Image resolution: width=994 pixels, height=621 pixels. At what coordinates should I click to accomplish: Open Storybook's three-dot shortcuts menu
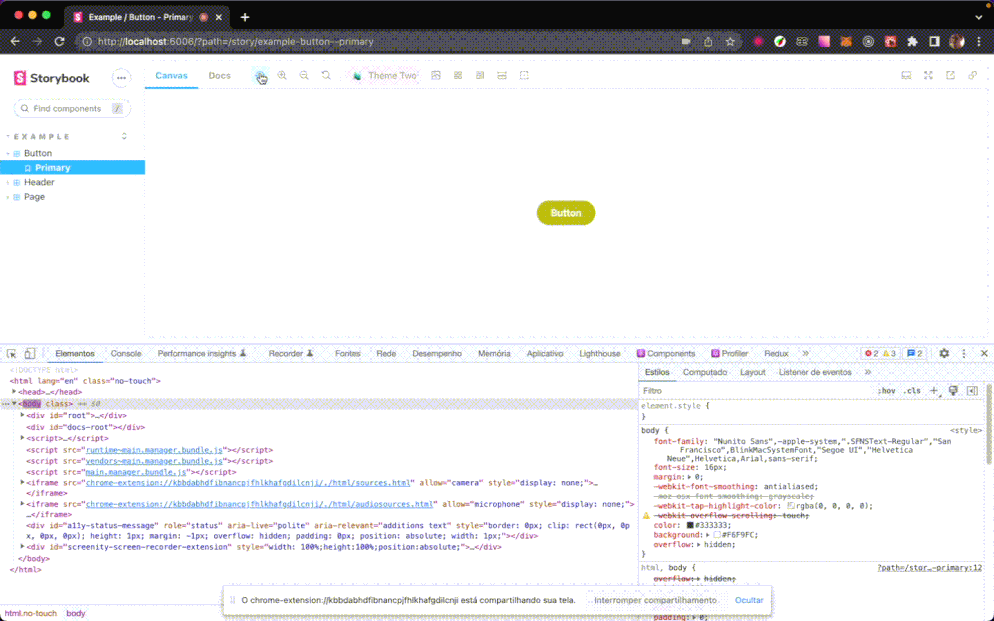[x=121, y=78]
